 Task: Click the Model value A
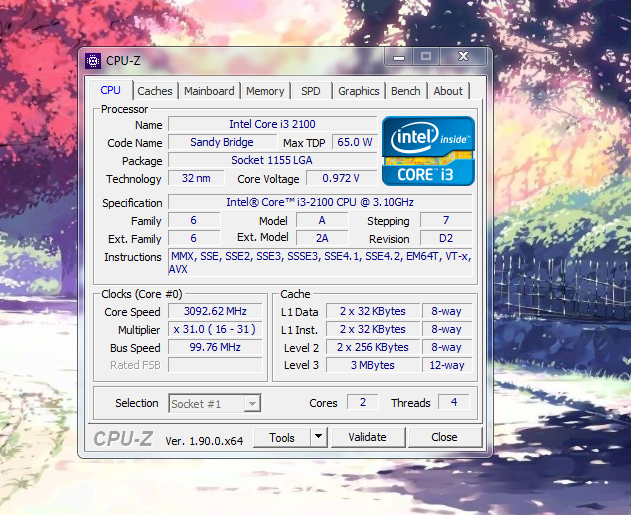[322, 220]
